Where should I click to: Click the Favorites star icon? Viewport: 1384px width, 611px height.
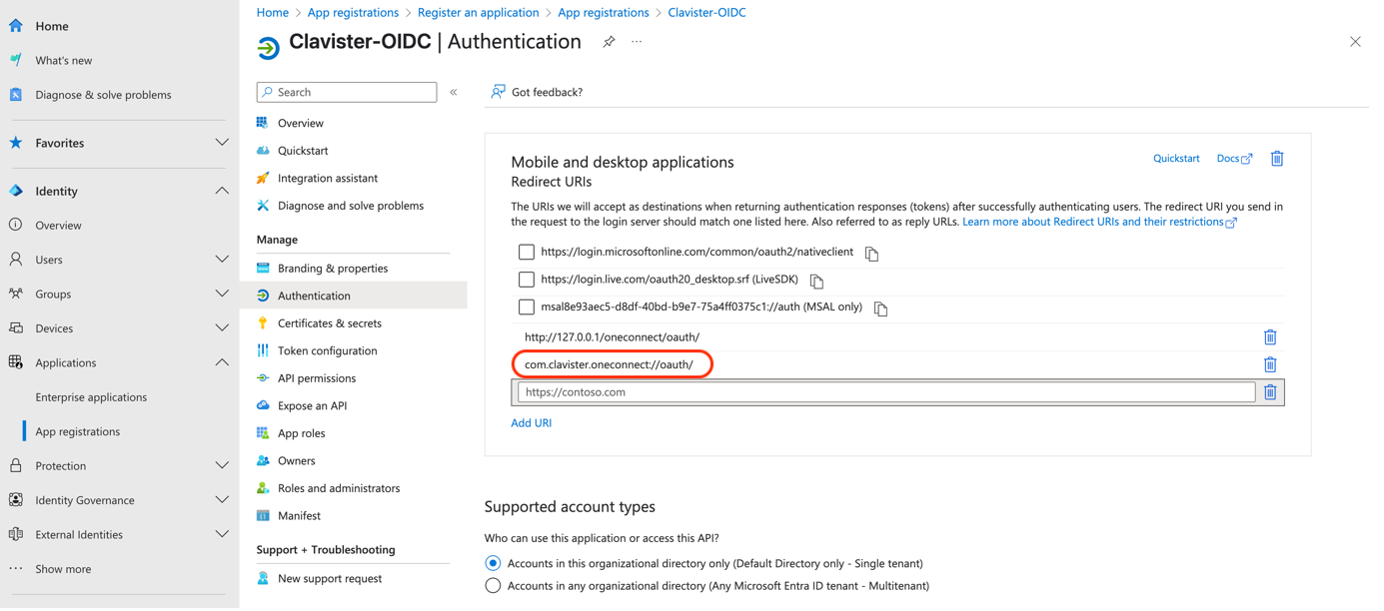coord(15,143)
